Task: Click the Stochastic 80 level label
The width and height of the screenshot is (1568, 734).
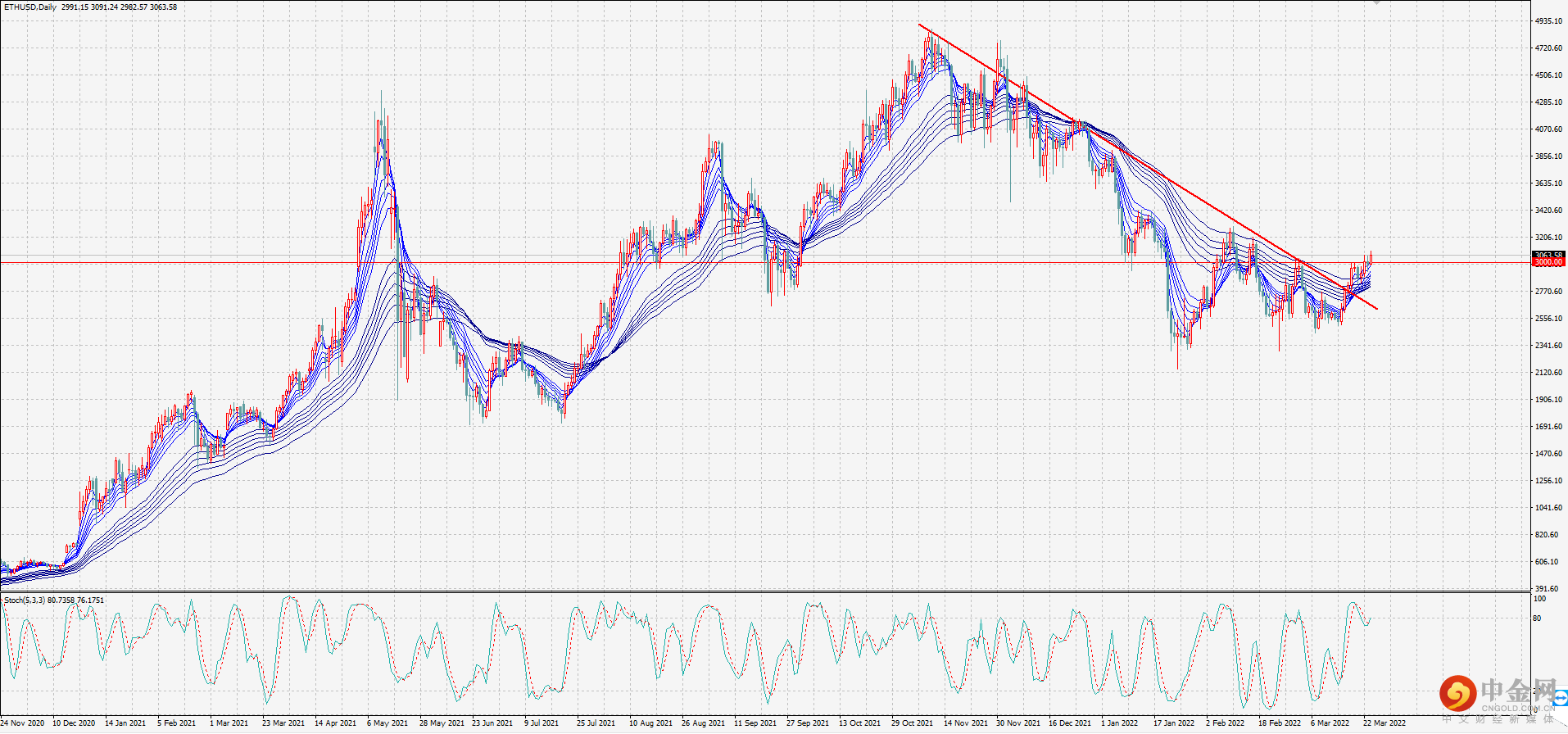Action: pos(1538,618)
